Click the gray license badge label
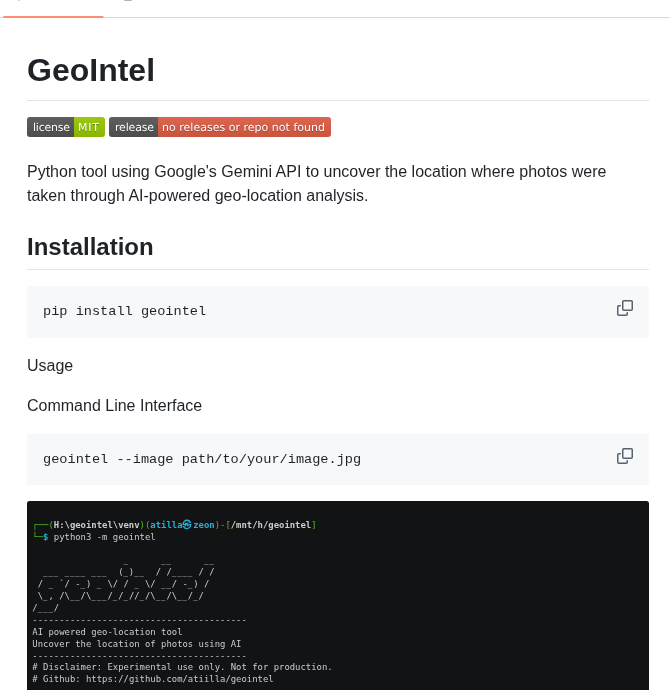 (x=51, y=127)
